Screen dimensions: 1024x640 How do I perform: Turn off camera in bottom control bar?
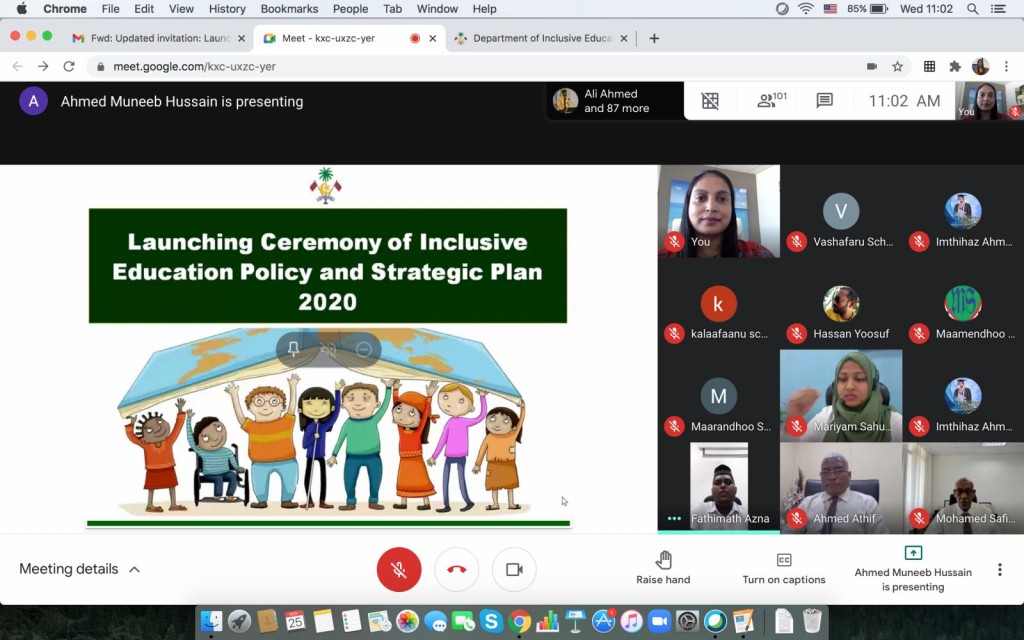(514, 569)
